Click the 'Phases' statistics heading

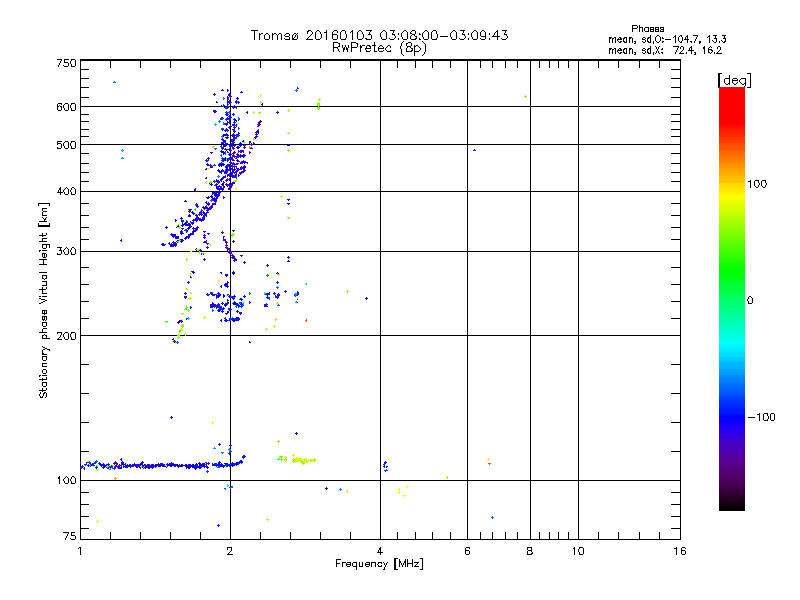click(647, 29)
